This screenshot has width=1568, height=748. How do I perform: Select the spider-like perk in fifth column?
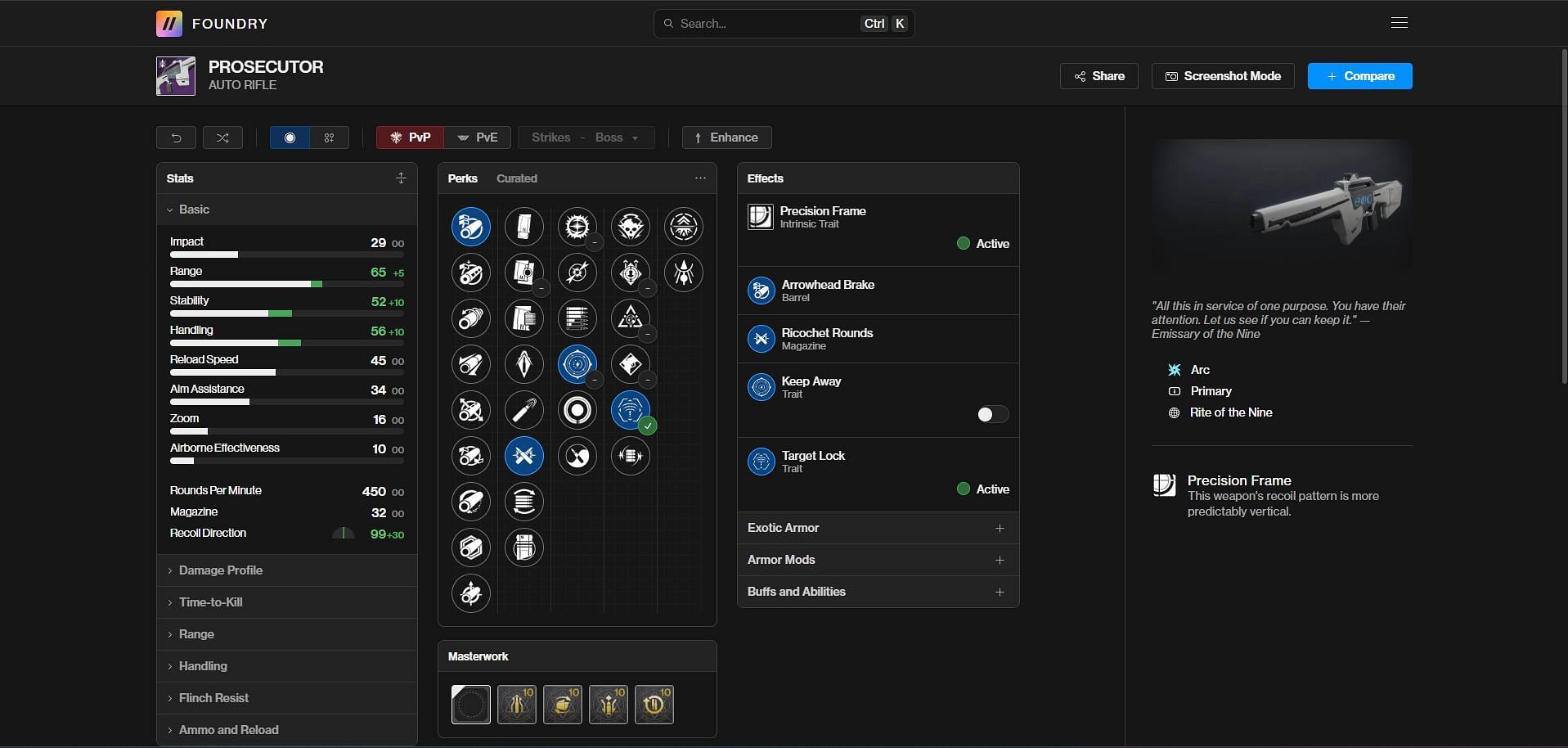pos(684,273)
